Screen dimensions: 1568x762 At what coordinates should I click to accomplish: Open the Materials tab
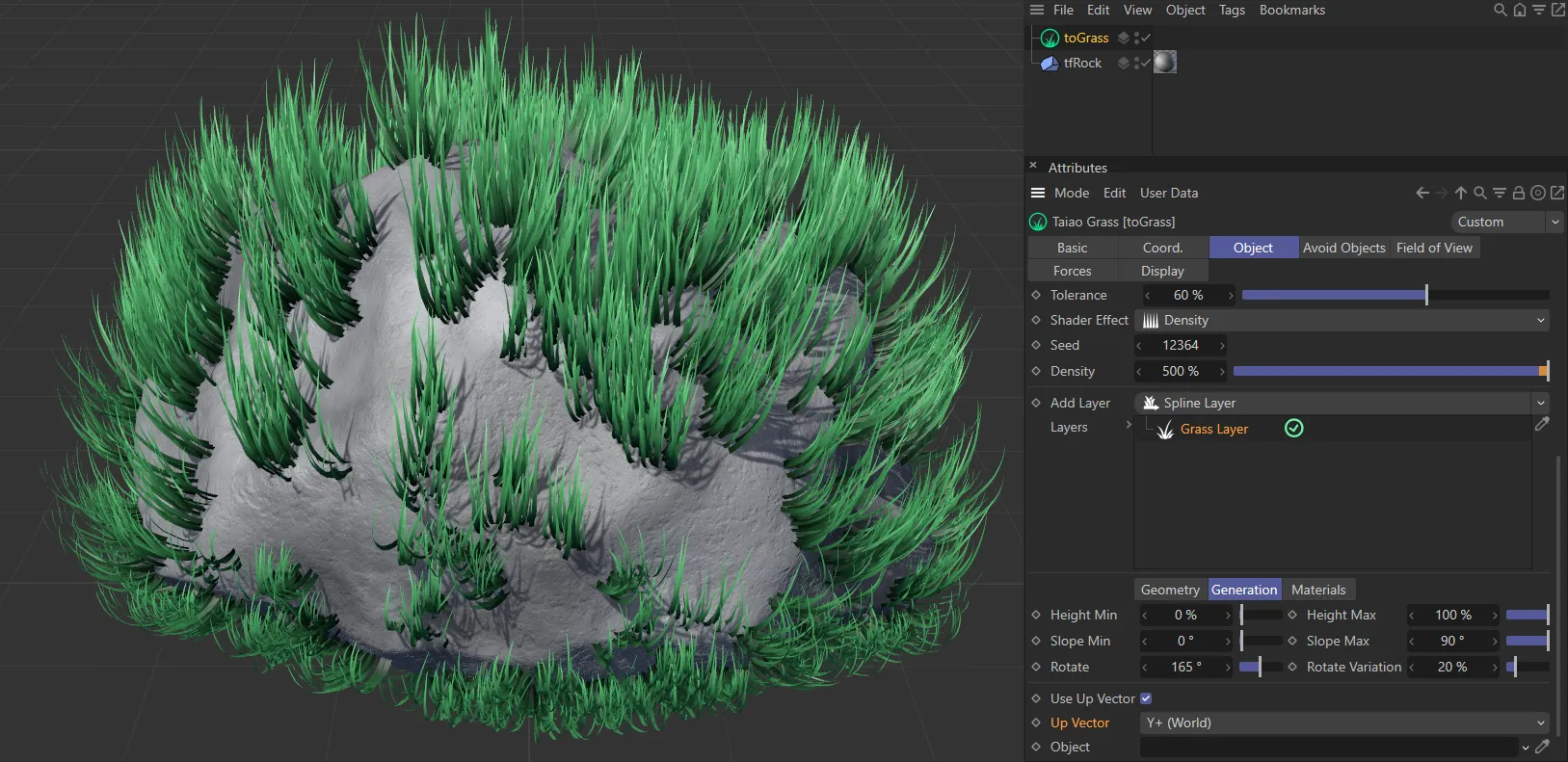[1318, 590]
